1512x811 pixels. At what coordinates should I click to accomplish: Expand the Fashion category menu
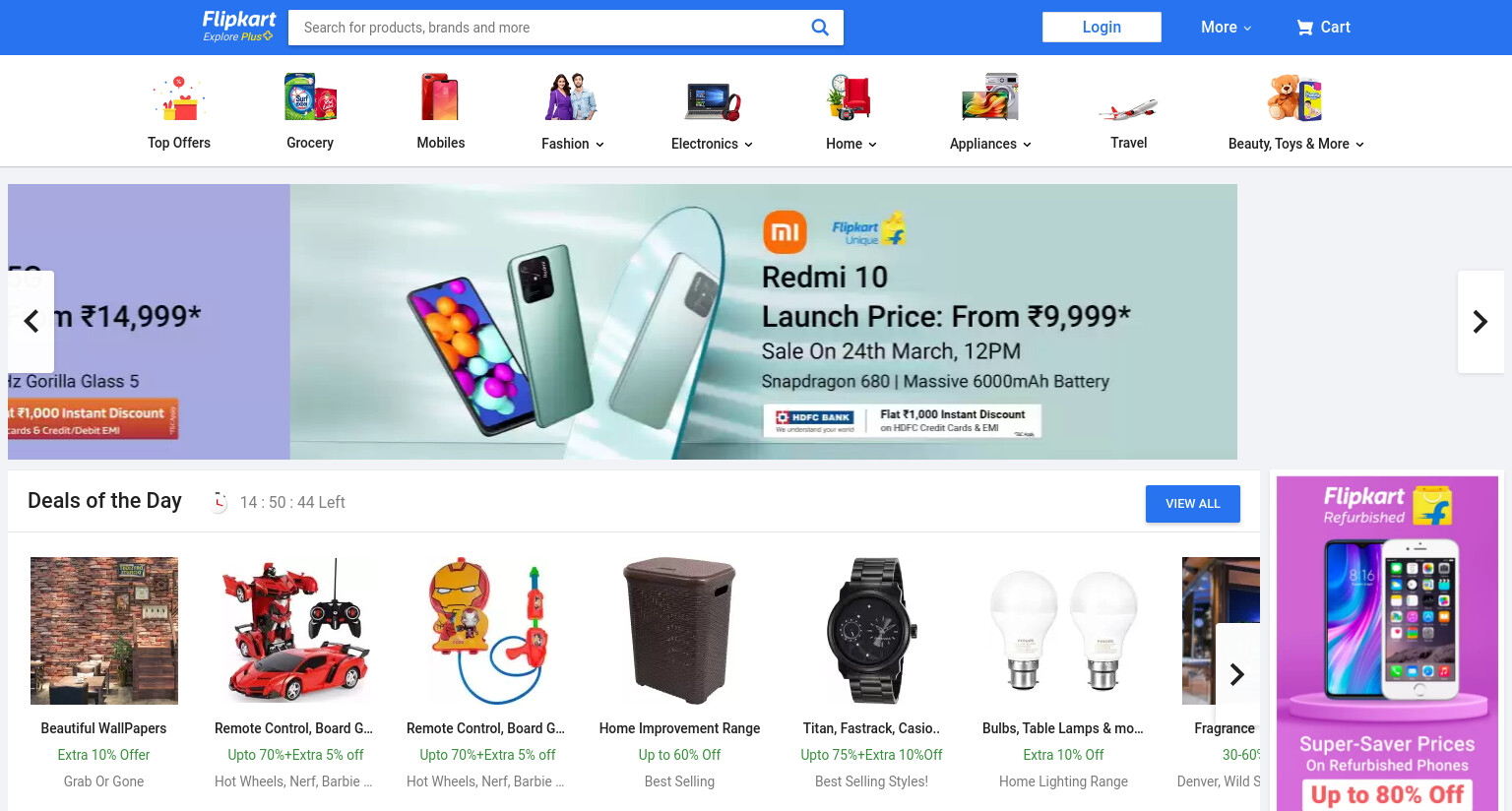pos(573,144)
